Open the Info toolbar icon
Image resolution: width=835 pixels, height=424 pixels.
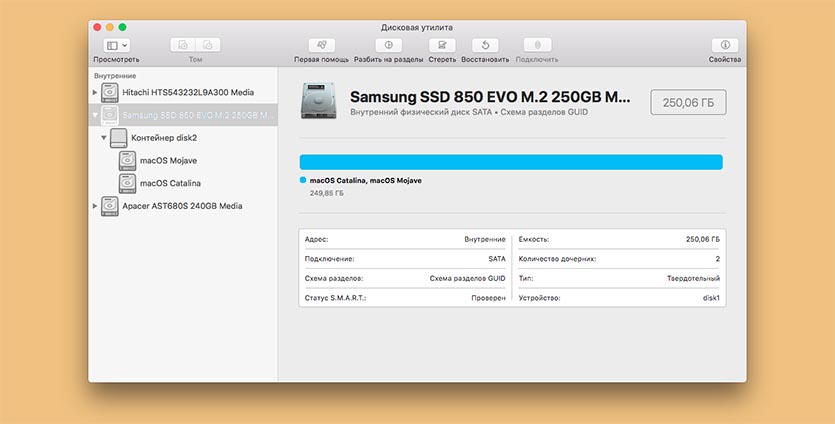(x=725, y=45)
